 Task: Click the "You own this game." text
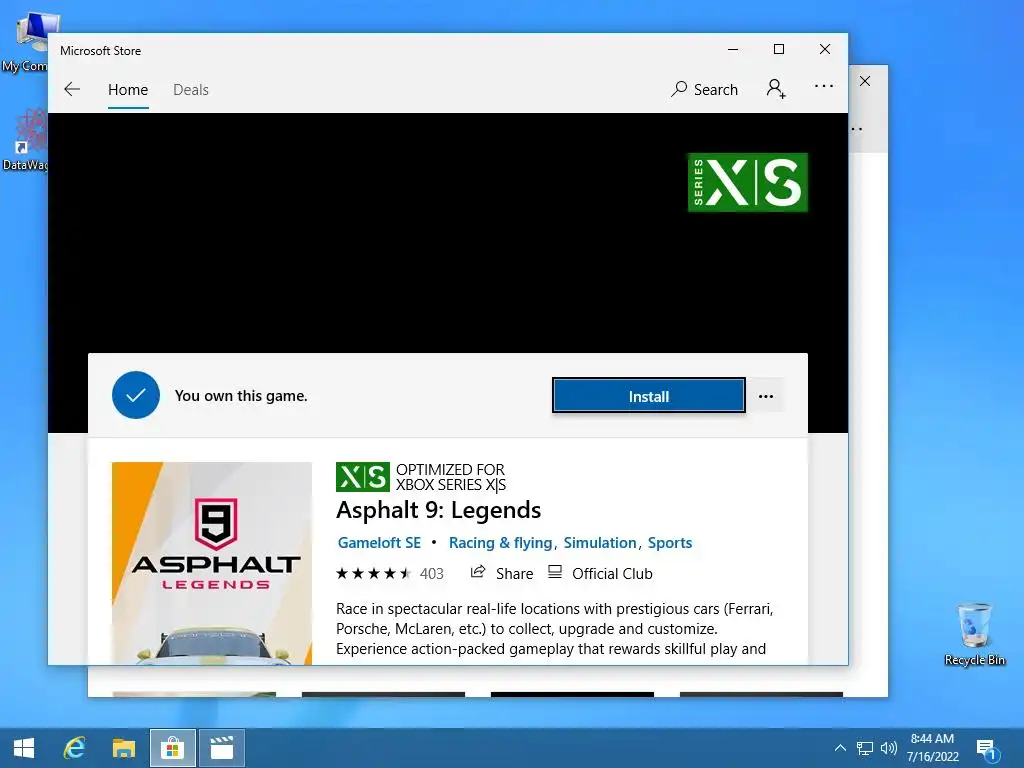(241, 396)
